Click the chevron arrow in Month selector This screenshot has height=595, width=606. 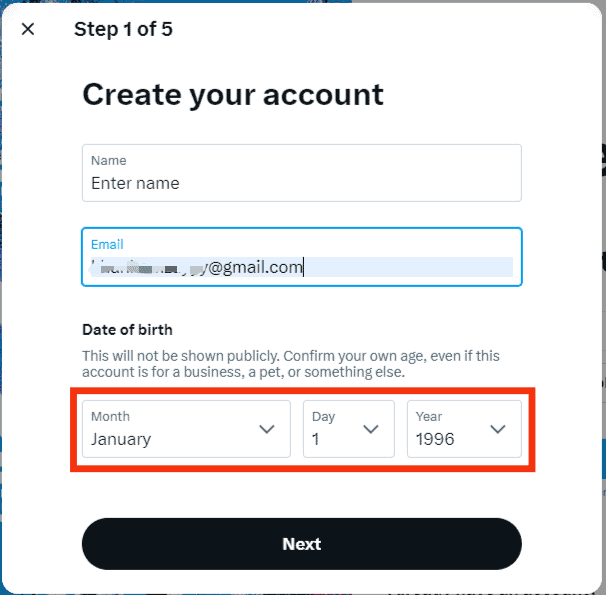[x=267, y=429]
